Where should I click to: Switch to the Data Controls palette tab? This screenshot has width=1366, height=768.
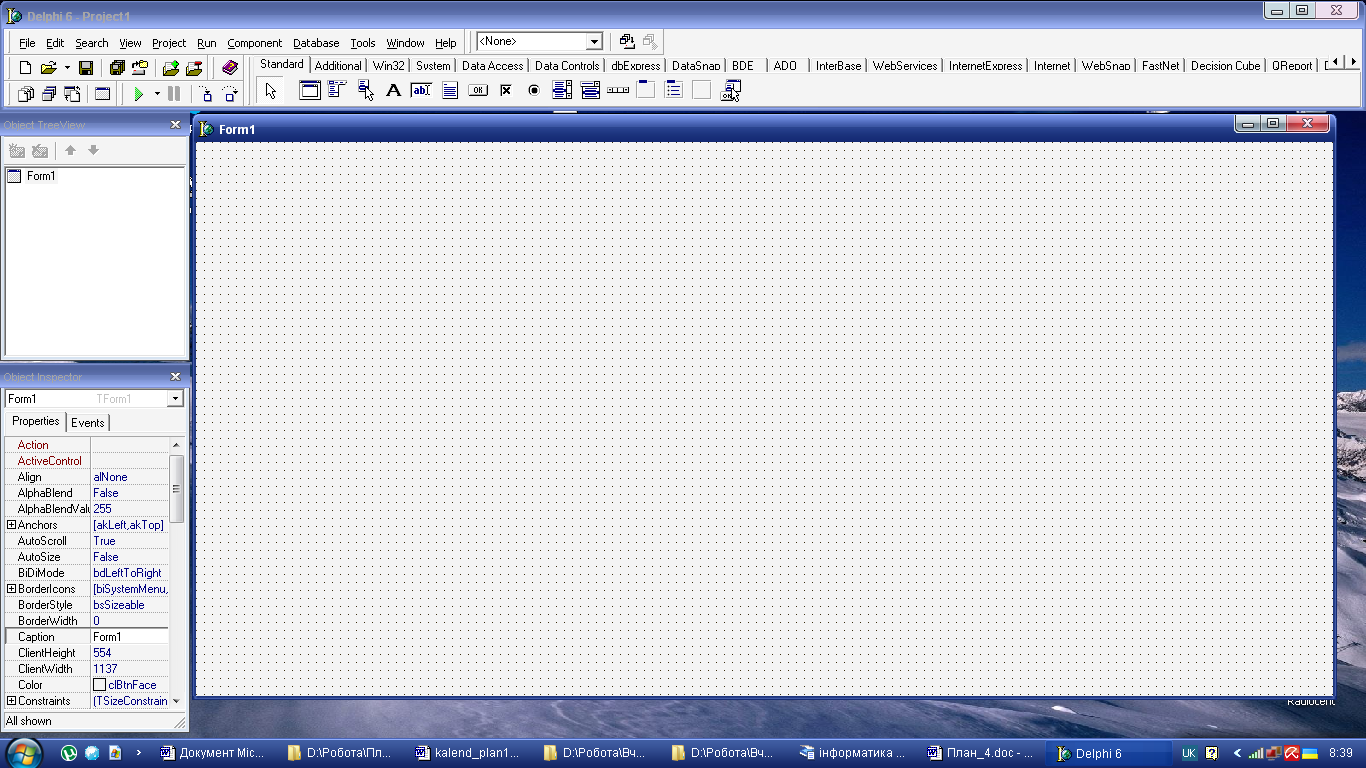pyautogui.click(x=567, y=66)
